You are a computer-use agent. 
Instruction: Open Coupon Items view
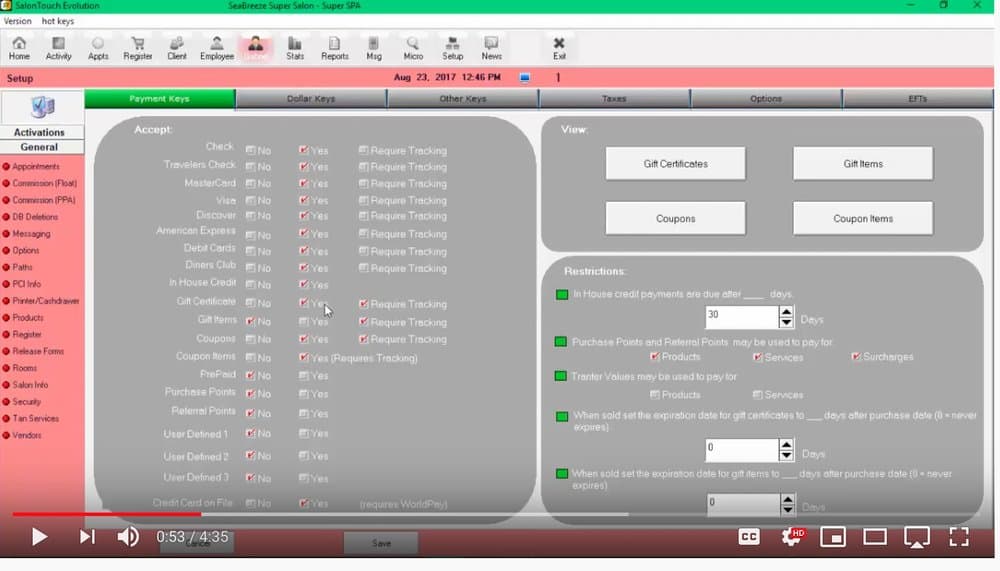pyautogui.click(x=863, y=219)
